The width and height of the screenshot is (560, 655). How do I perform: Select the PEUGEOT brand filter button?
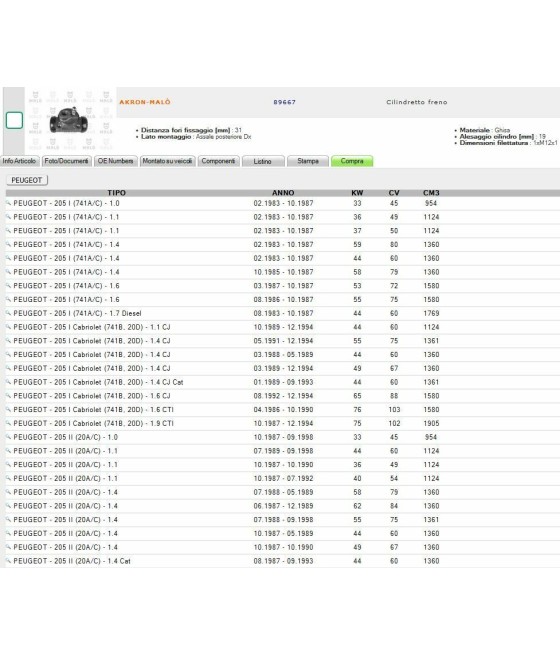(27, 180)
